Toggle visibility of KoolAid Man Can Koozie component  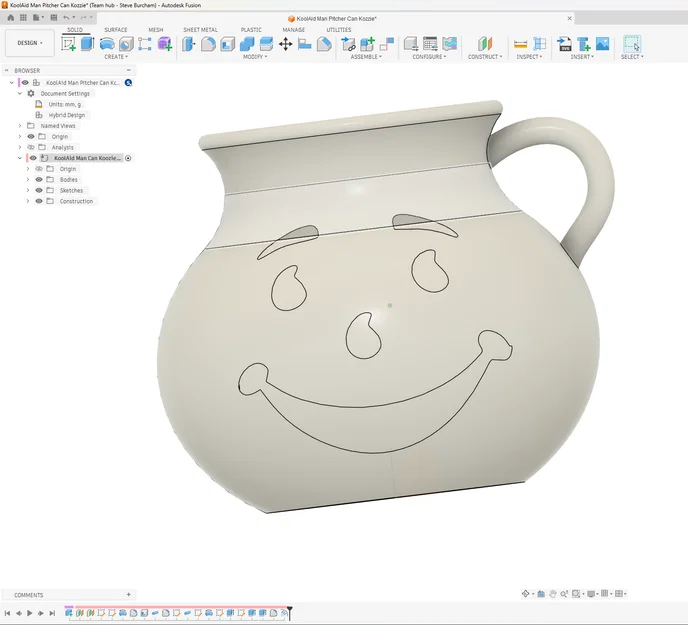pos(33,158)
